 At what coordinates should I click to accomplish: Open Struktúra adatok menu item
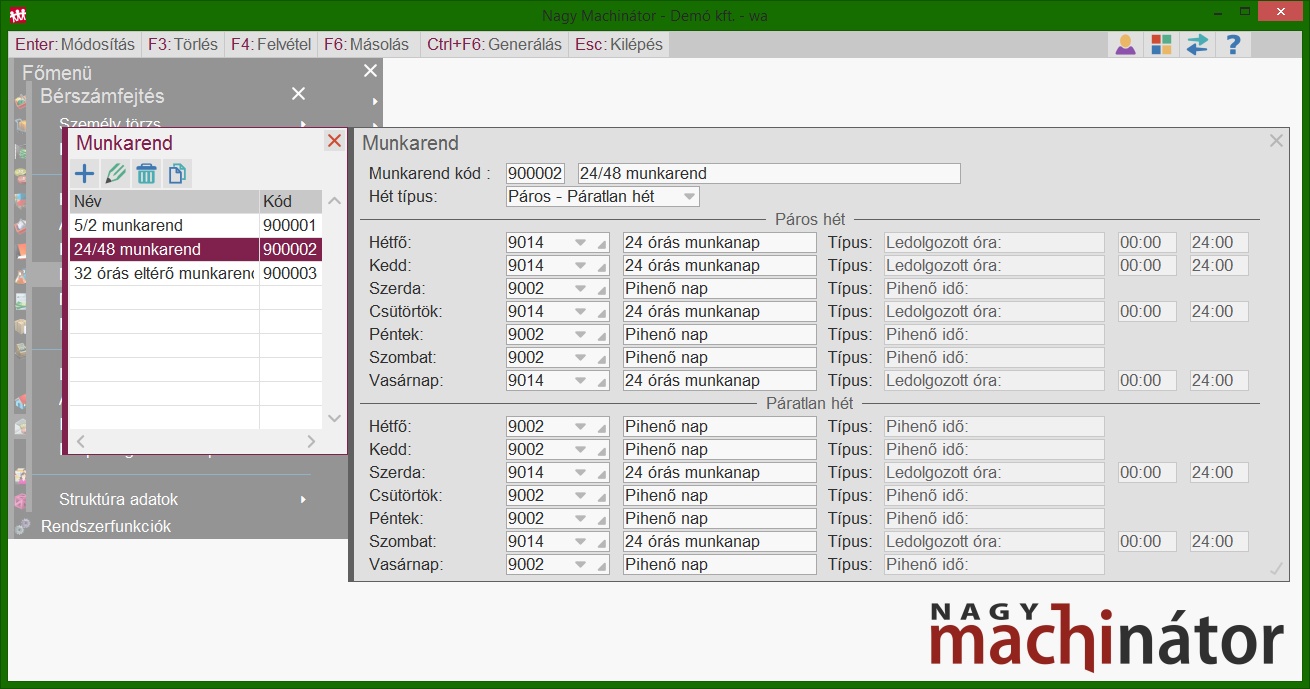tap(119, 500)
